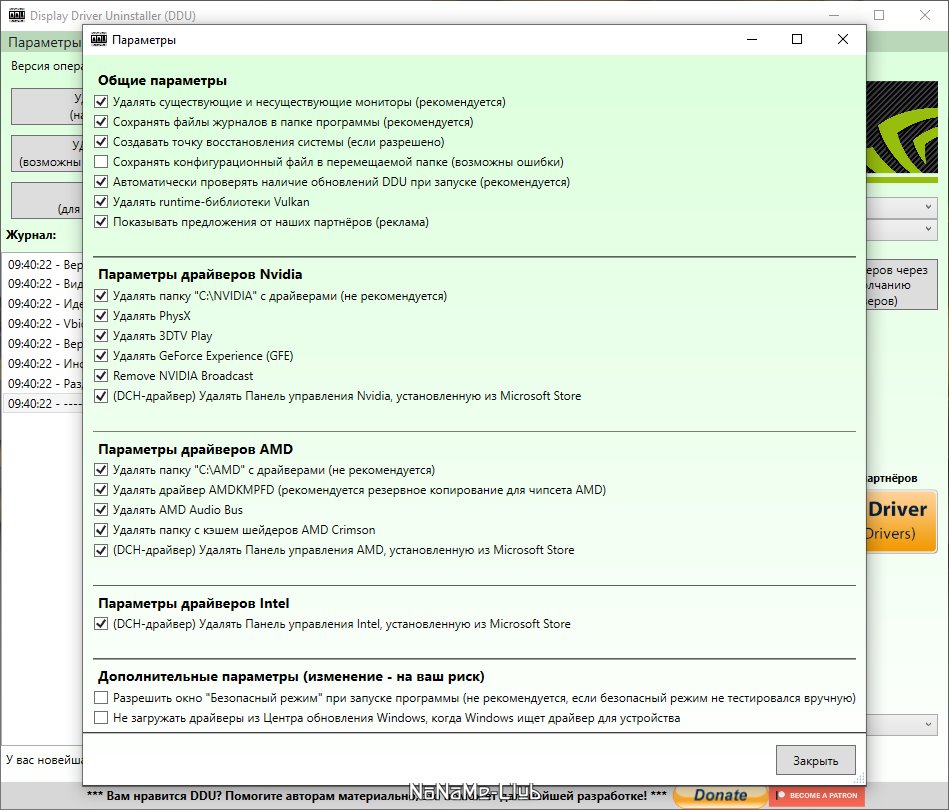
Task: Close the Параметры dialog with X
Action: [x=842, y=39]
